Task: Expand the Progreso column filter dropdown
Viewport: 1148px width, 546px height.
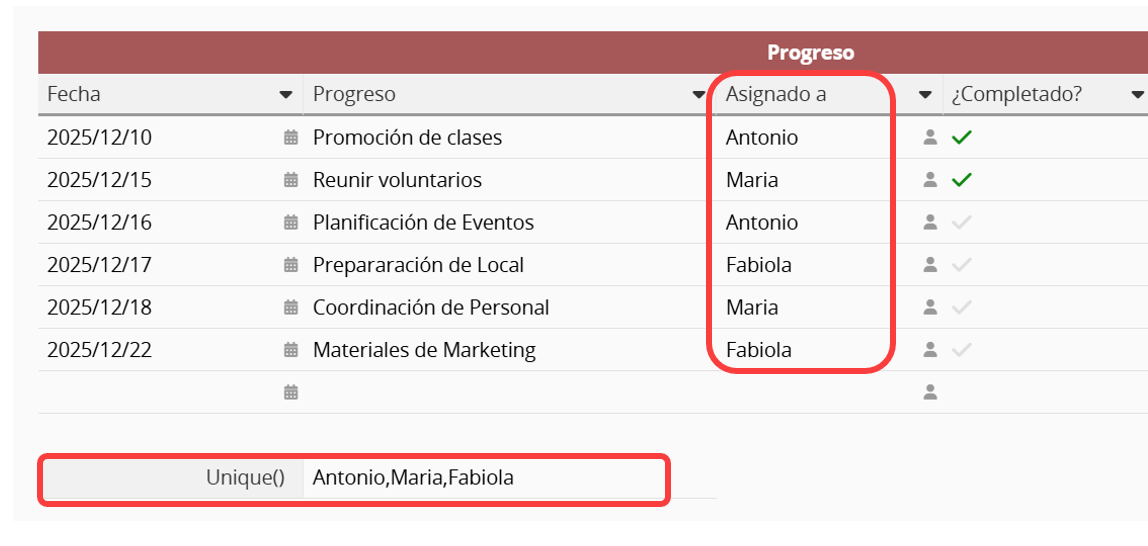Action: [699, 95]
